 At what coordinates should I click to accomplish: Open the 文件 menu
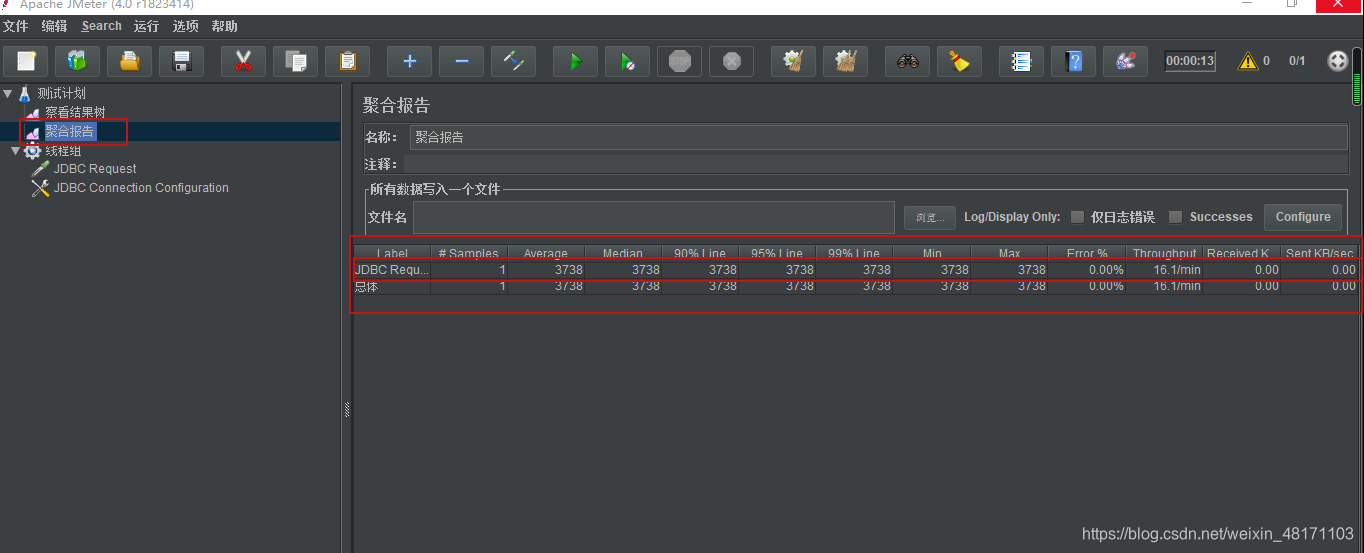pos(15,26)
